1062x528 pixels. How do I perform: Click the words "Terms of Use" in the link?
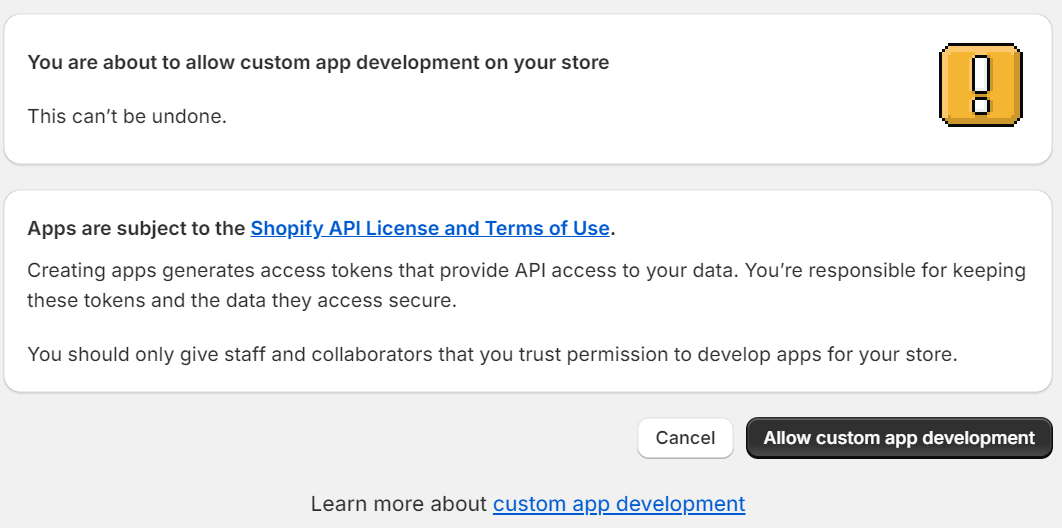547,228
